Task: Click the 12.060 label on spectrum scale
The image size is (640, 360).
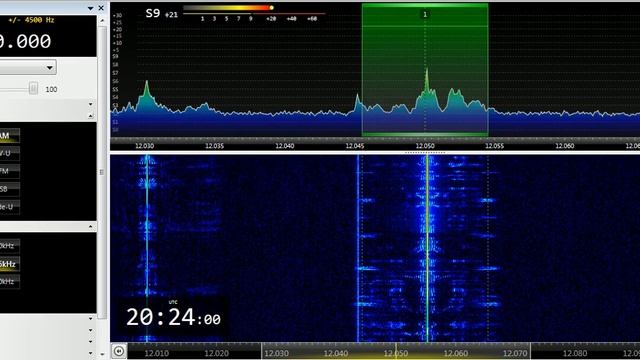Action: click(565, 146)
